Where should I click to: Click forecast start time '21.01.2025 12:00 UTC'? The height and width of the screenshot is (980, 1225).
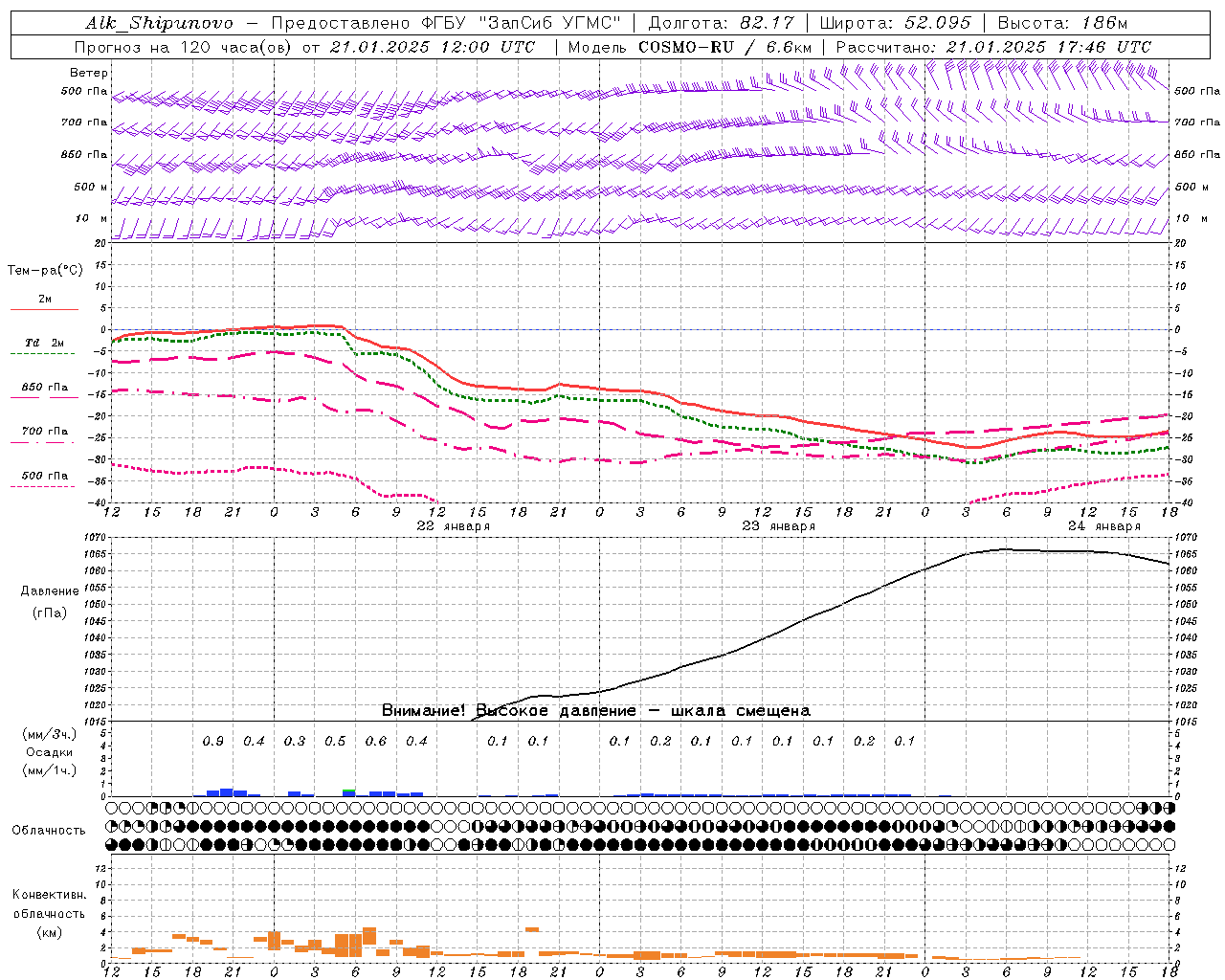[433, 47]
